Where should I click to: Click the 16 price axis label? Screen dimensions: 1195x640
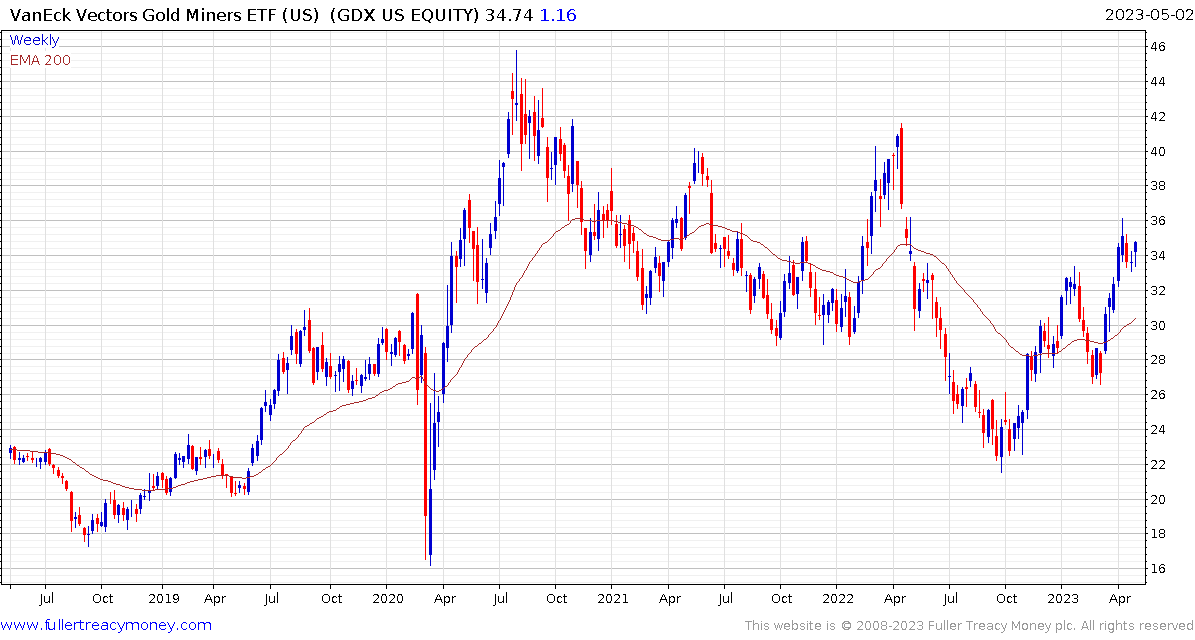[1158, 568]
